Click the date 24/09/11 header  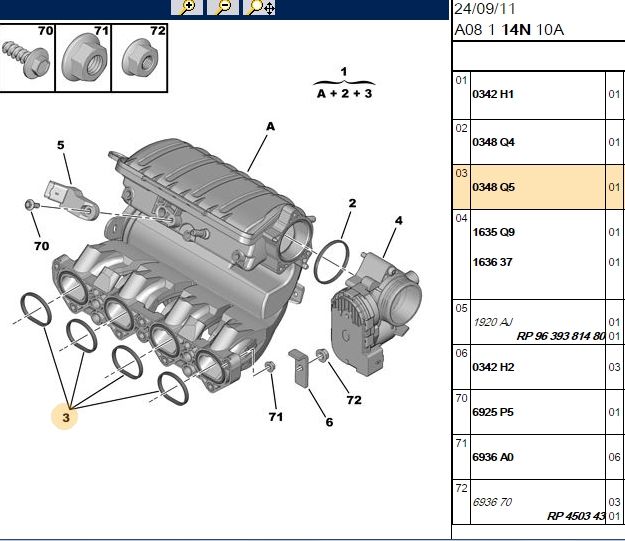point(485,9)
